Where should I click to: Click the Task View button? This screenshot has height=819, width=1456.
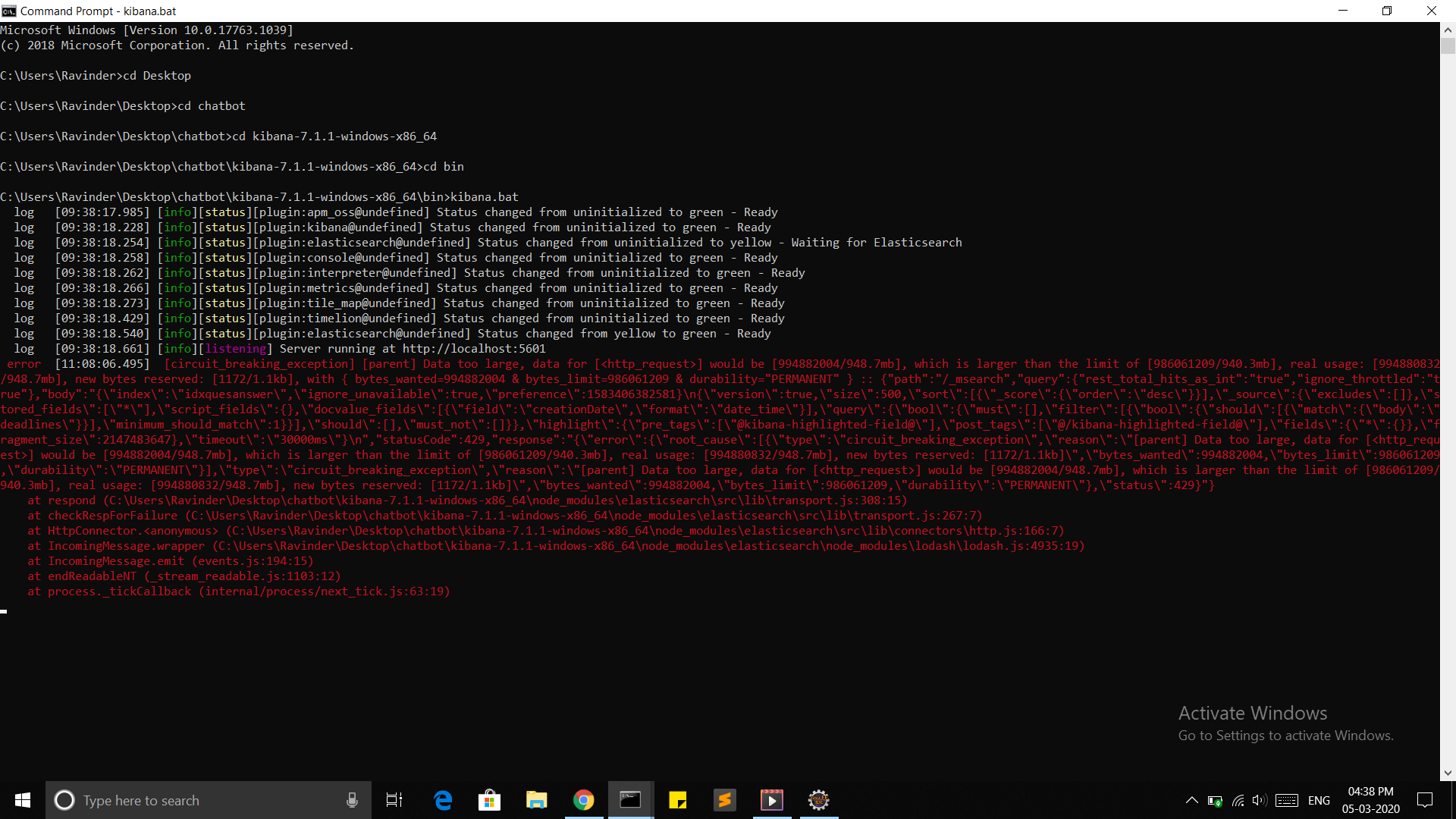[394, 800]
